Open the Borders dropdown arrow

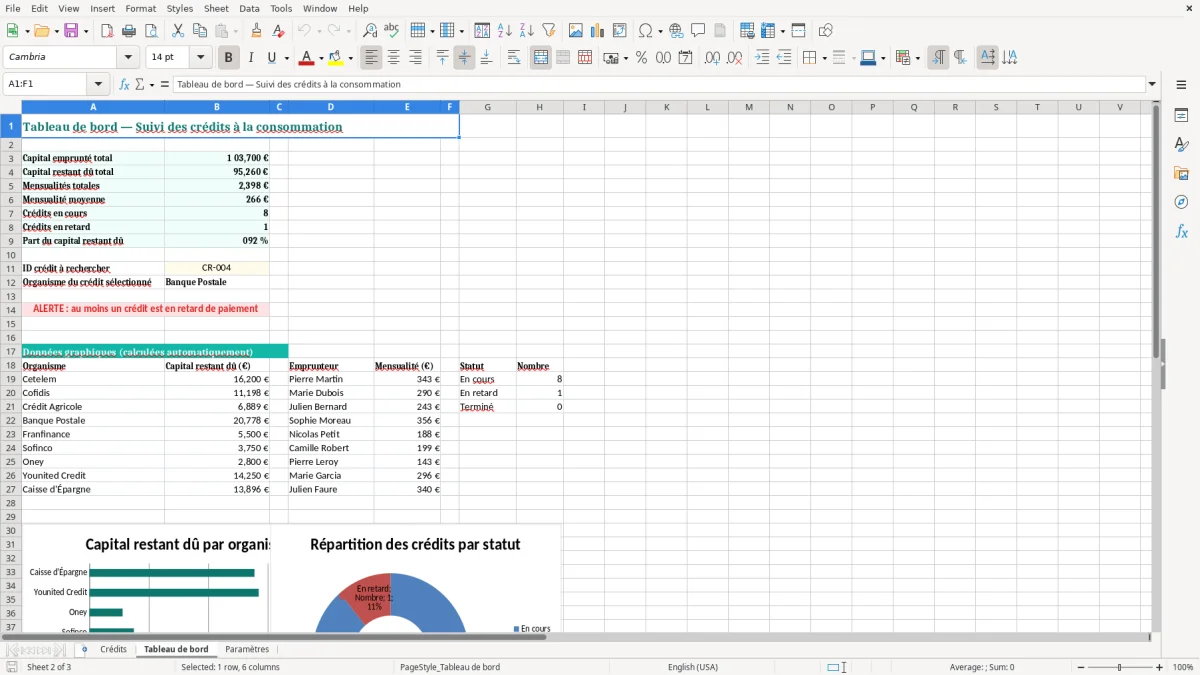[x=823, y=58]
